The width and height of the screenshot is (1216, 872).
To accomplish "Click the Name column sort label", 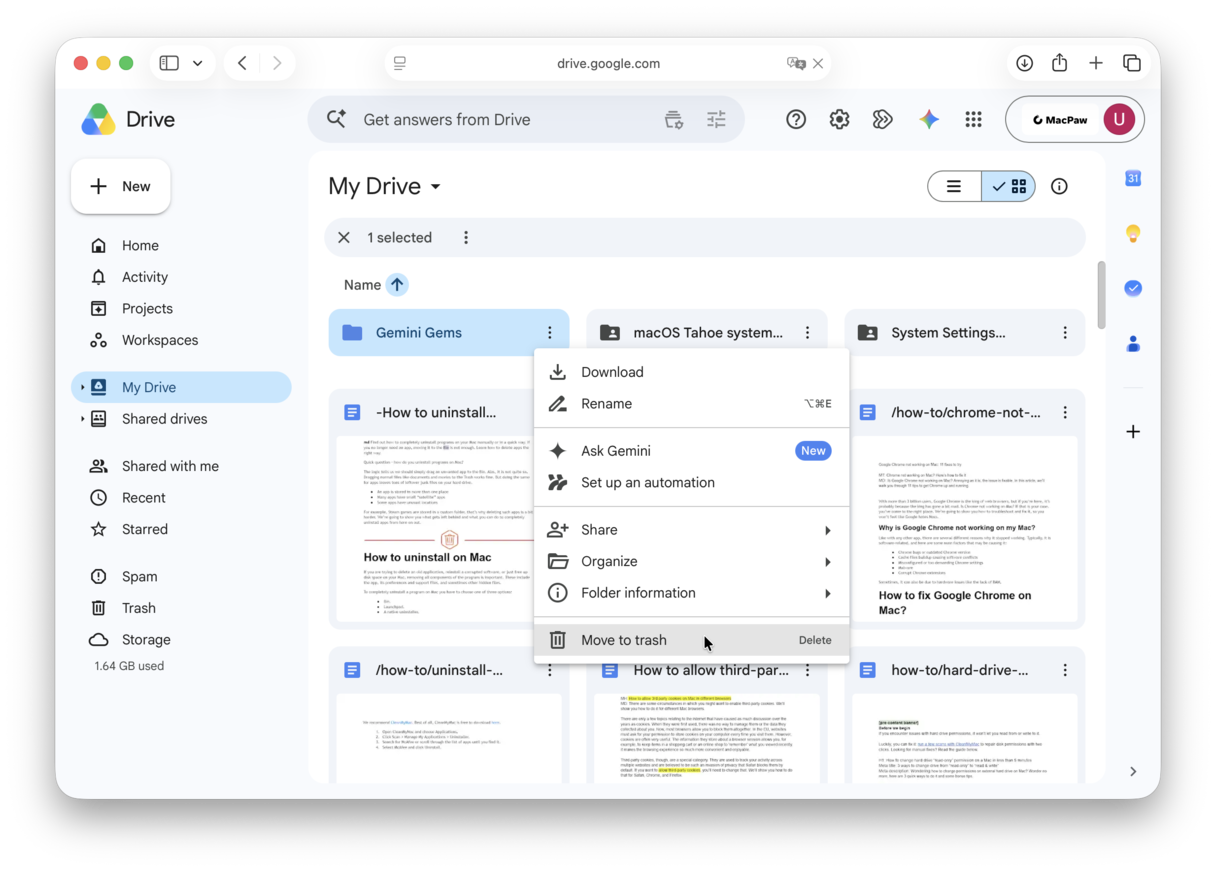I will 362,285.
